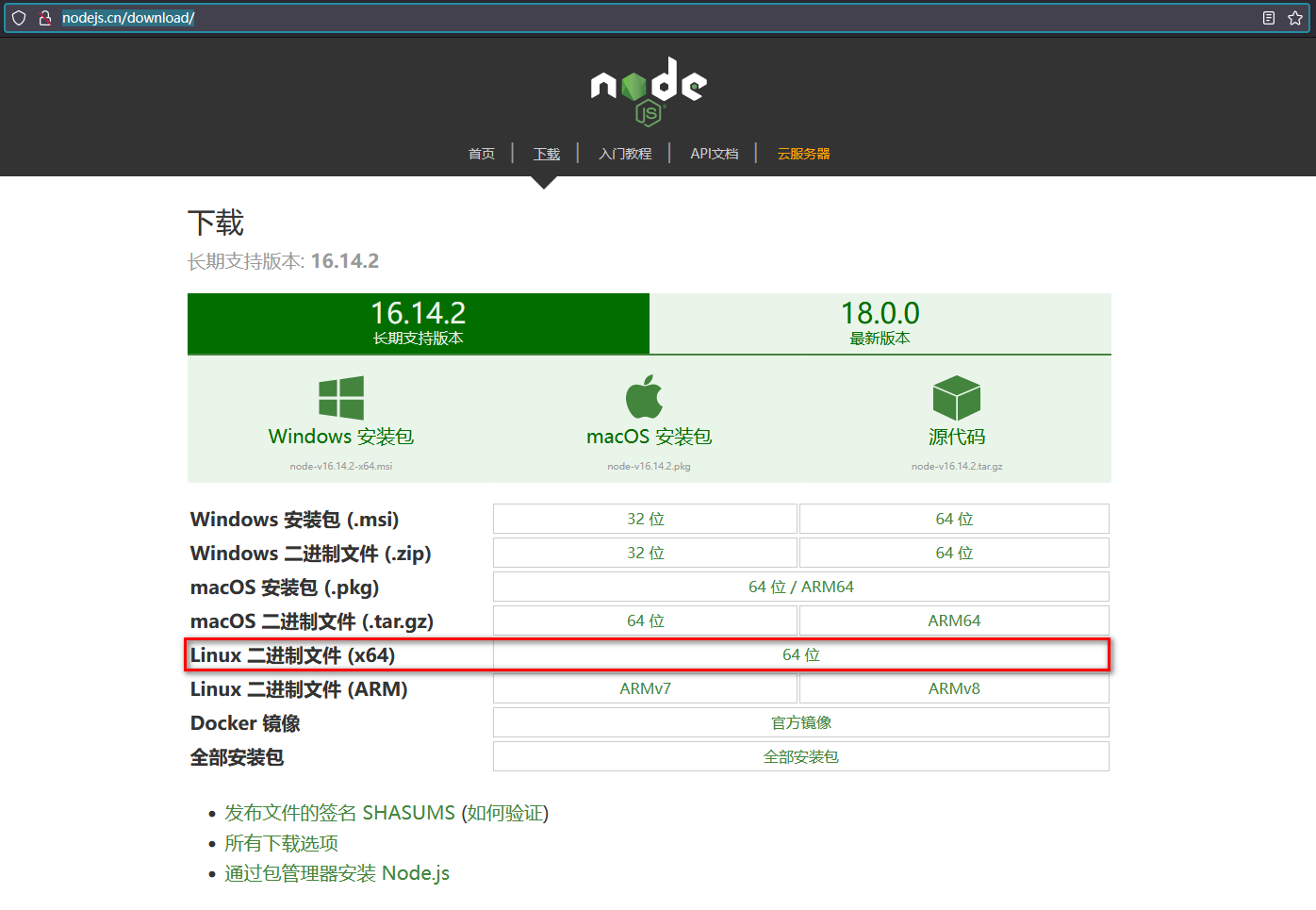This screenshot has width=1316, height=910.
Task: Open 所有下载选项 link
Action: click(281, 843)
